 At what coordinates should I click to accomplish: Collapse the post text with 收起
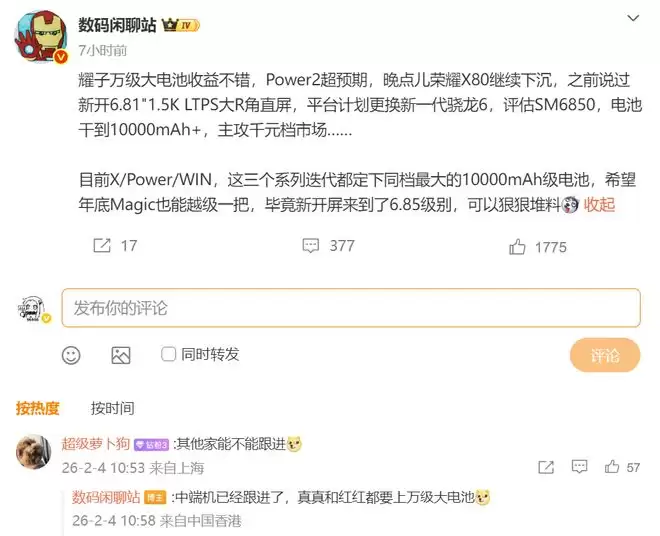(x=599, y=205)
